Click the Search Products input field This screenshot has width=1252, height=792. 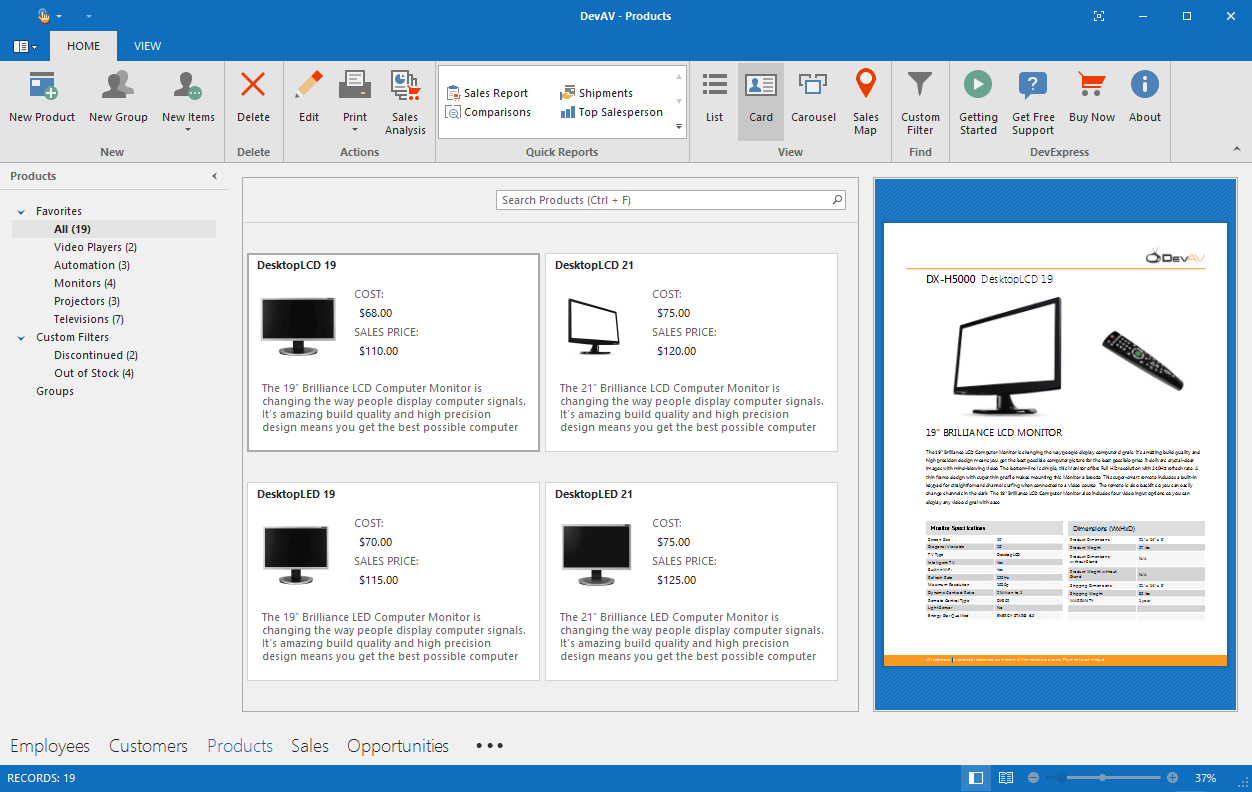pos(665,200)
